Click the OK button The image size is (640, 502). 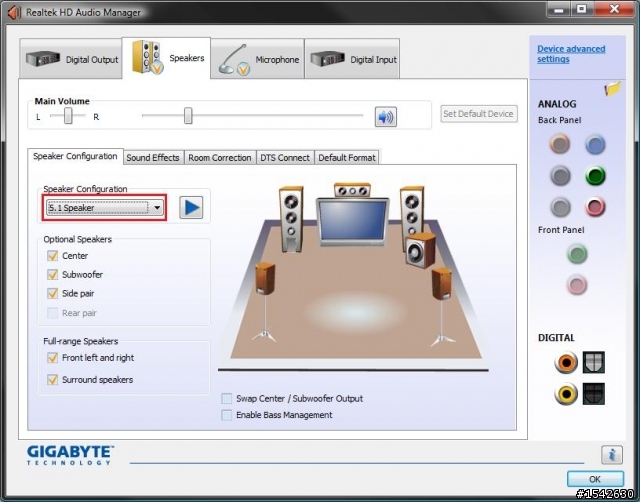tap(595, 479)
